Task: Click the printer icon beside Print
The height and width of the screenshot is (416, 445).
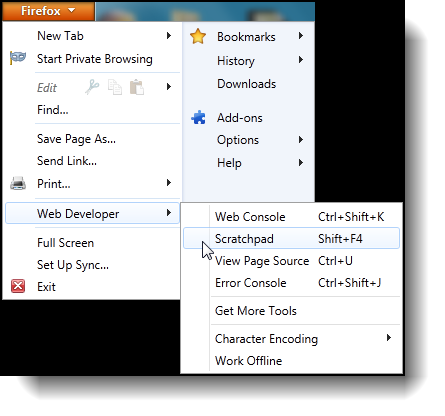Action: coord(18,183)
